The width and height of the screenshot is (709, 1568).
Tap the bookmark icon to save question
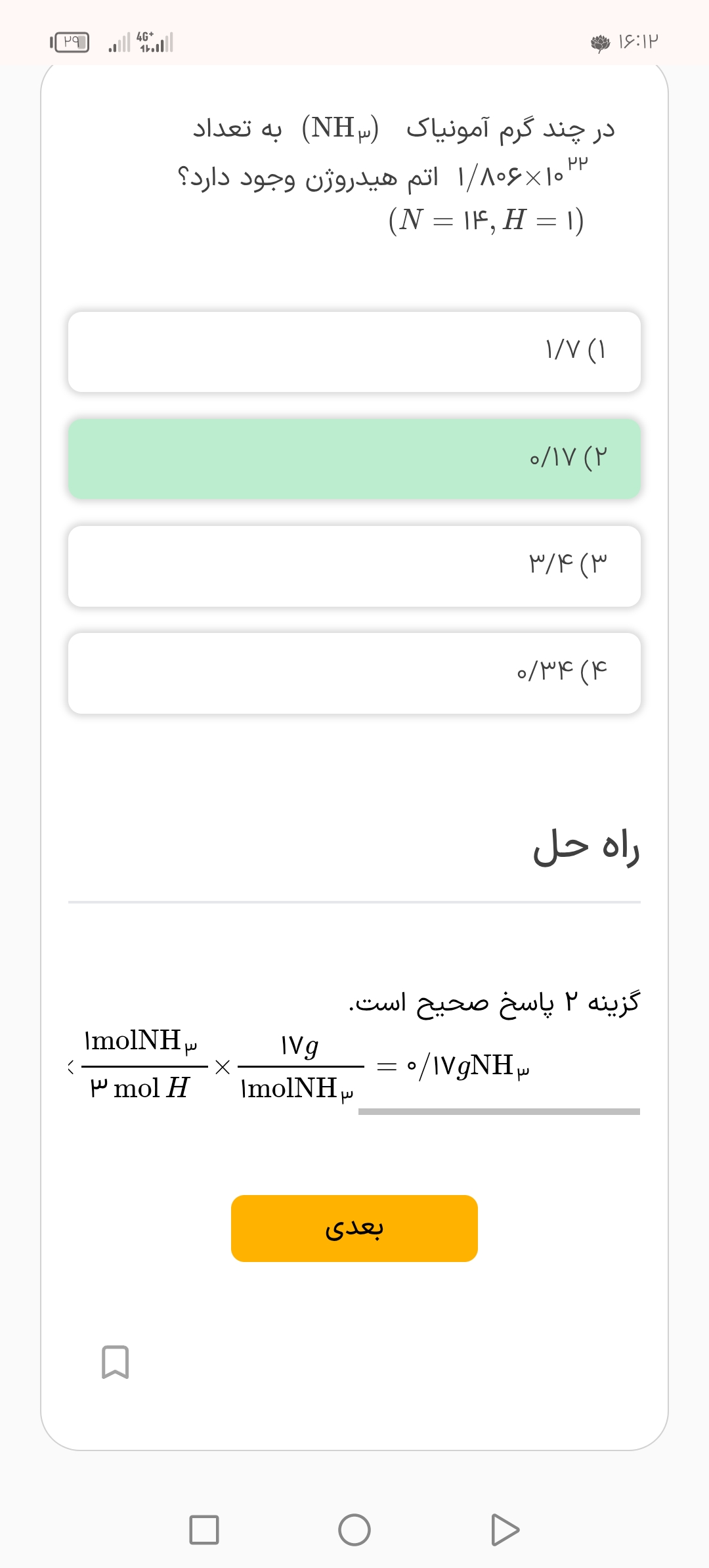coord(116,1362)
